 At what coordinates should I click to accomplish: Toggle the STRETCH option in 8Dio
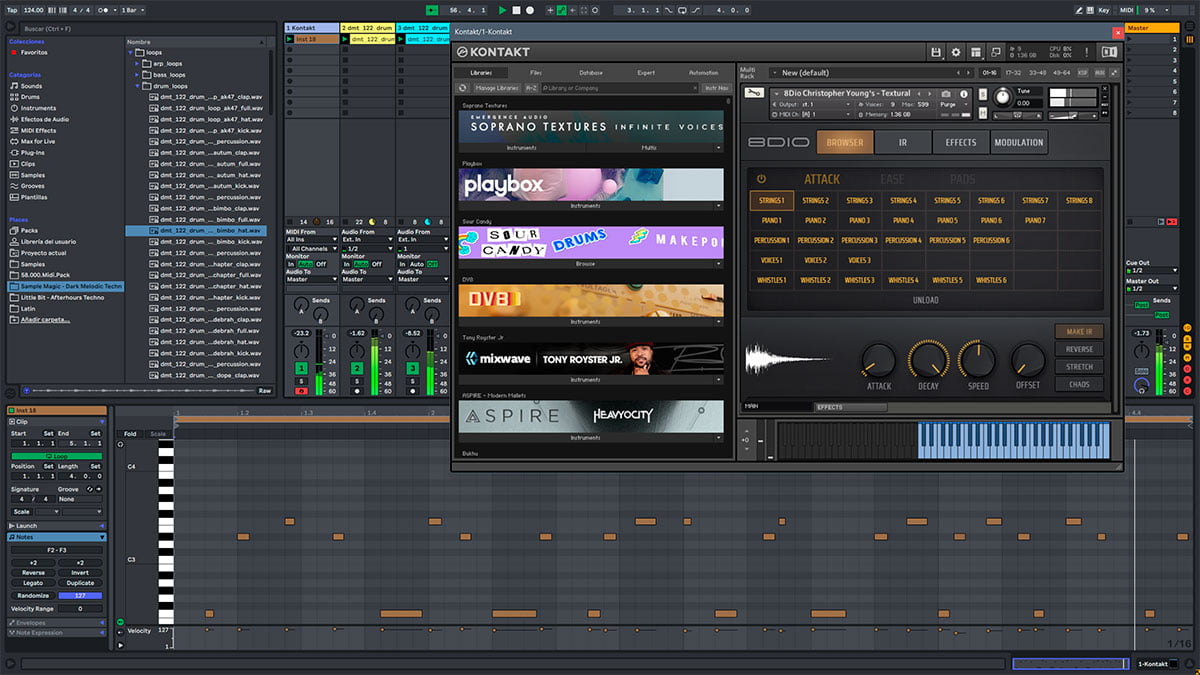click(x=1079, y=367)
